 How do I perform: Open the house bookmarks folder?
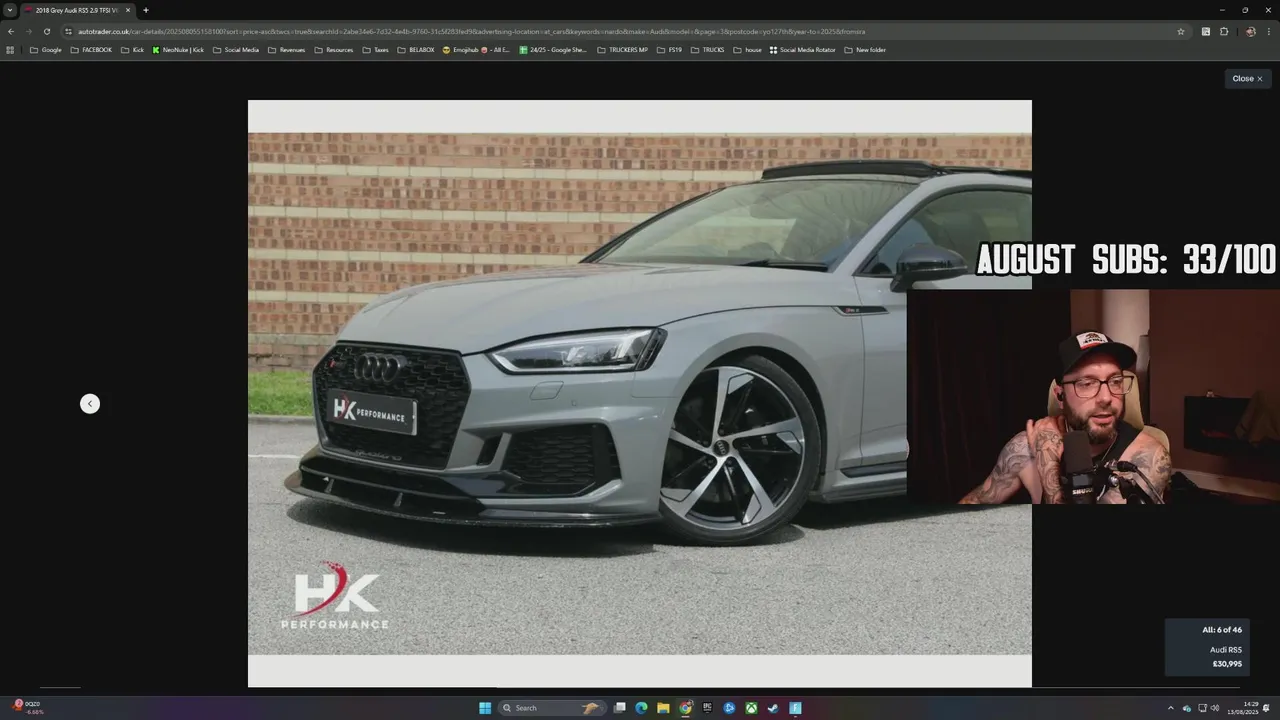(747, 50)
